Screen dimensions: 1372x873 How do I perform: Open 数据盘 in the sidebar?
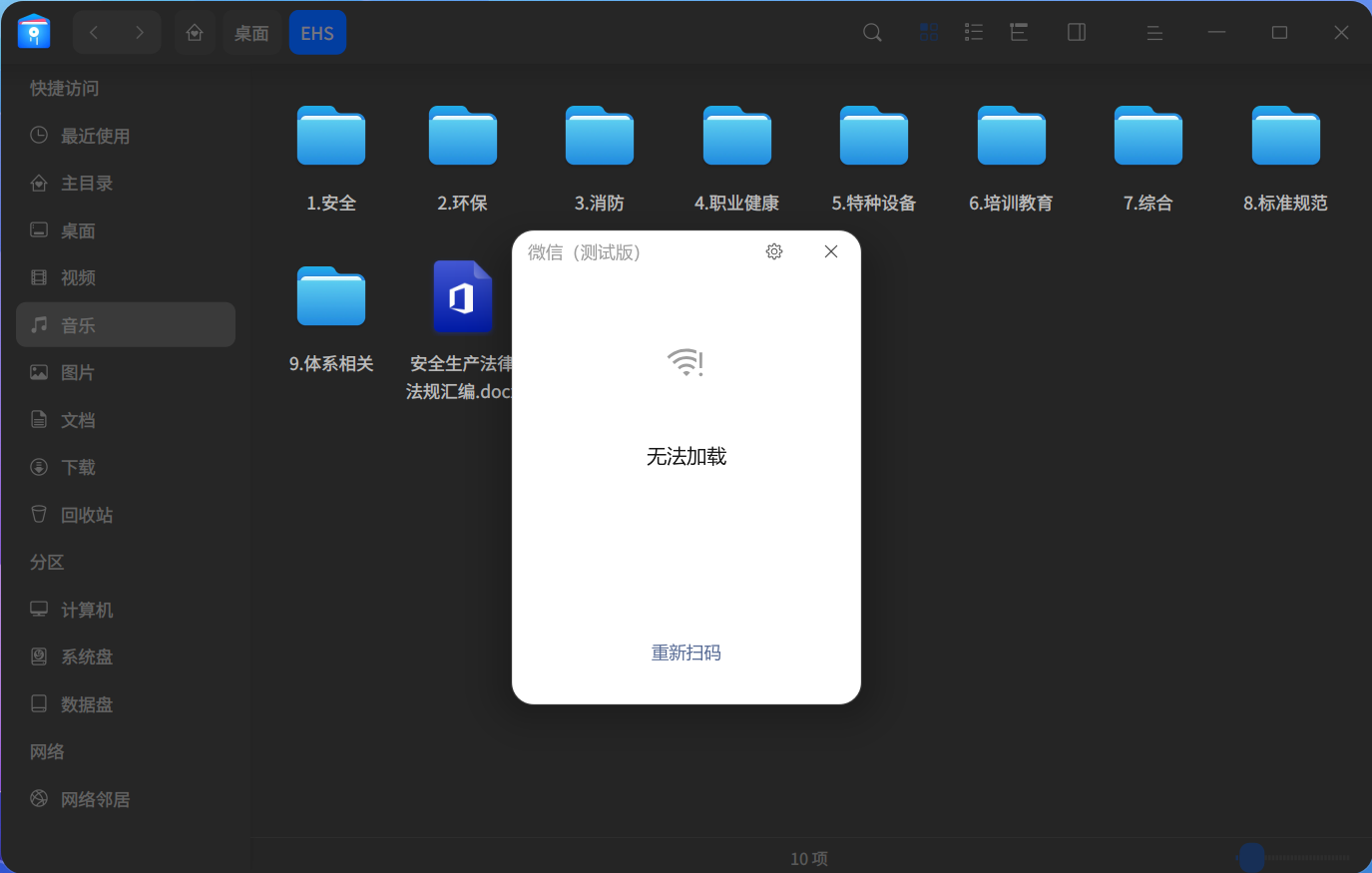[x=126, y=704]
